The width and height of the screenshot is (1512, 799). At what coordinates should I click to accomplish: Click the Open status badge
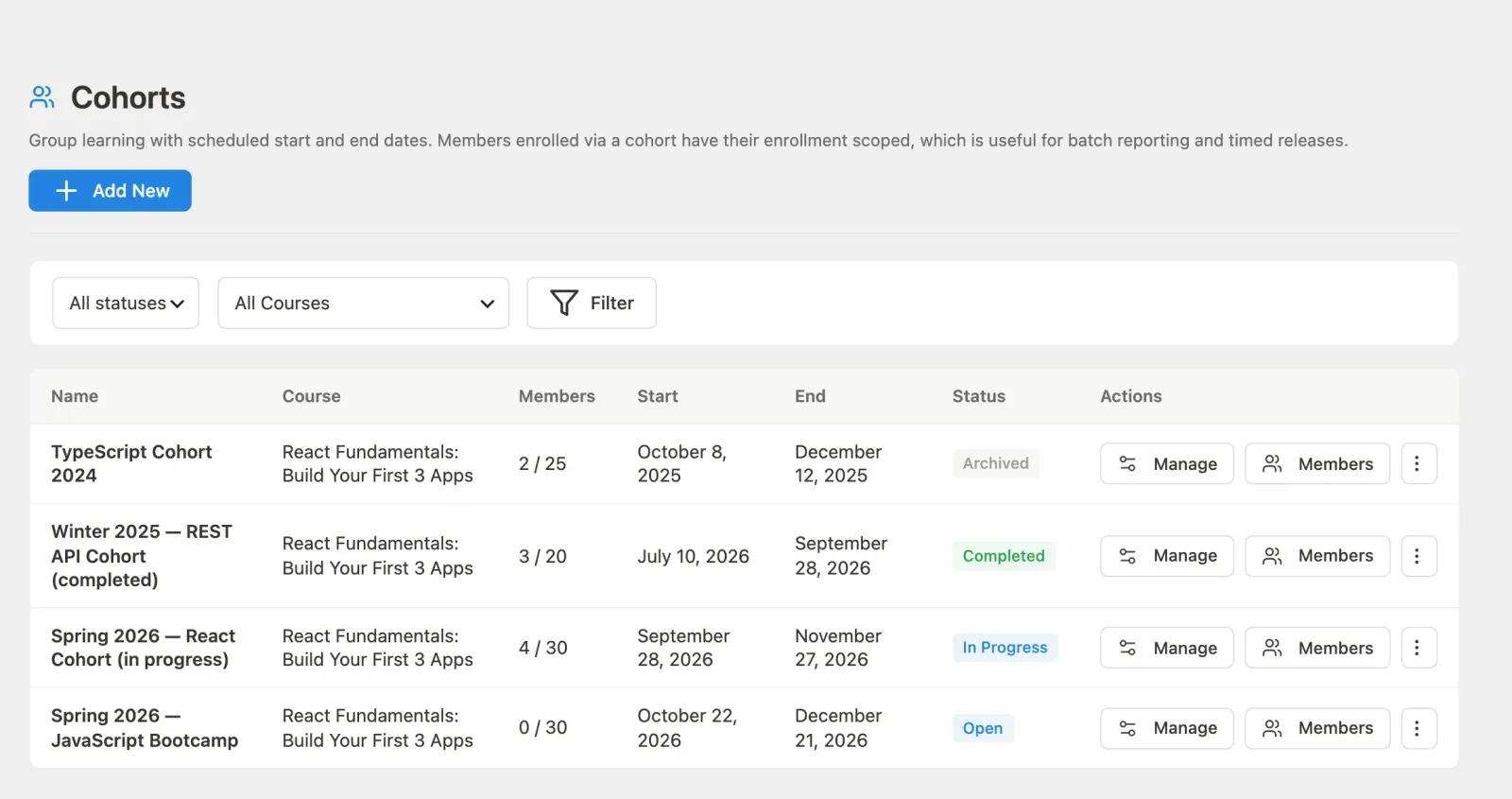(983, 728)
